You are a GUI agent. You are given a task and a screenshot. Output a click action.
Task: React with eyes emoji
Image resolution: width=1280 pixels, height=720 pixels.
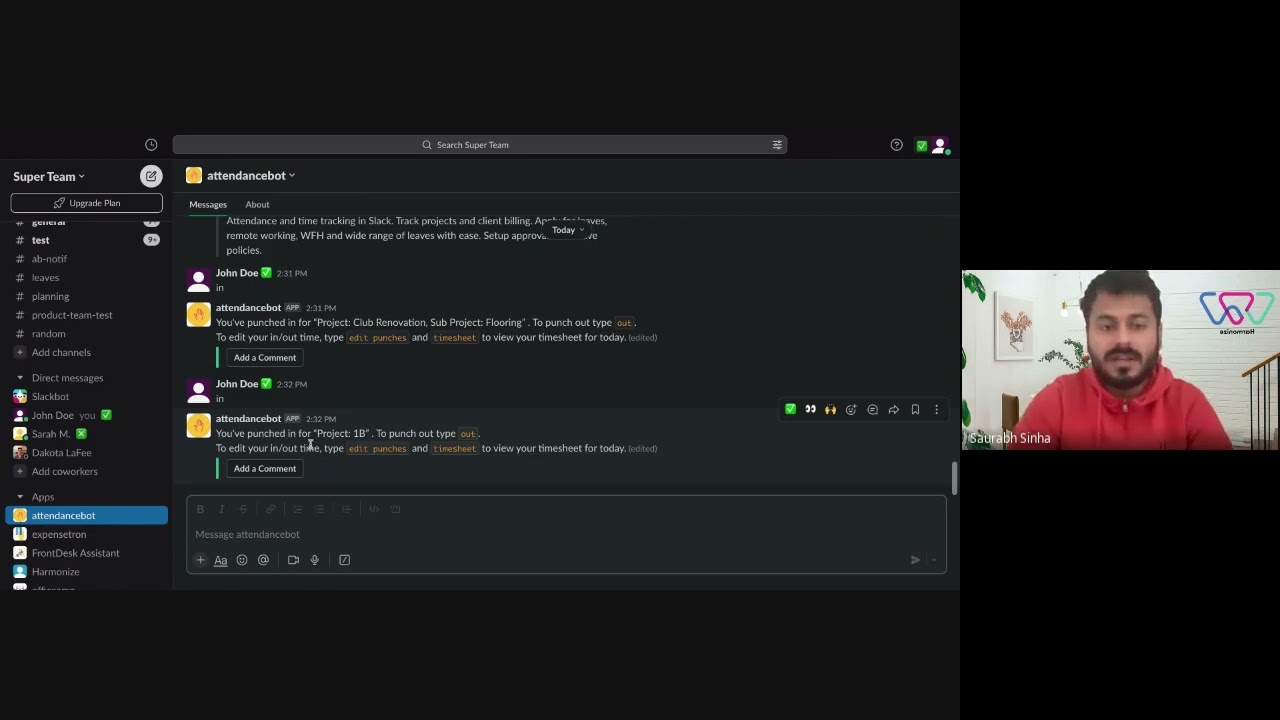click(x=810, y=409)
